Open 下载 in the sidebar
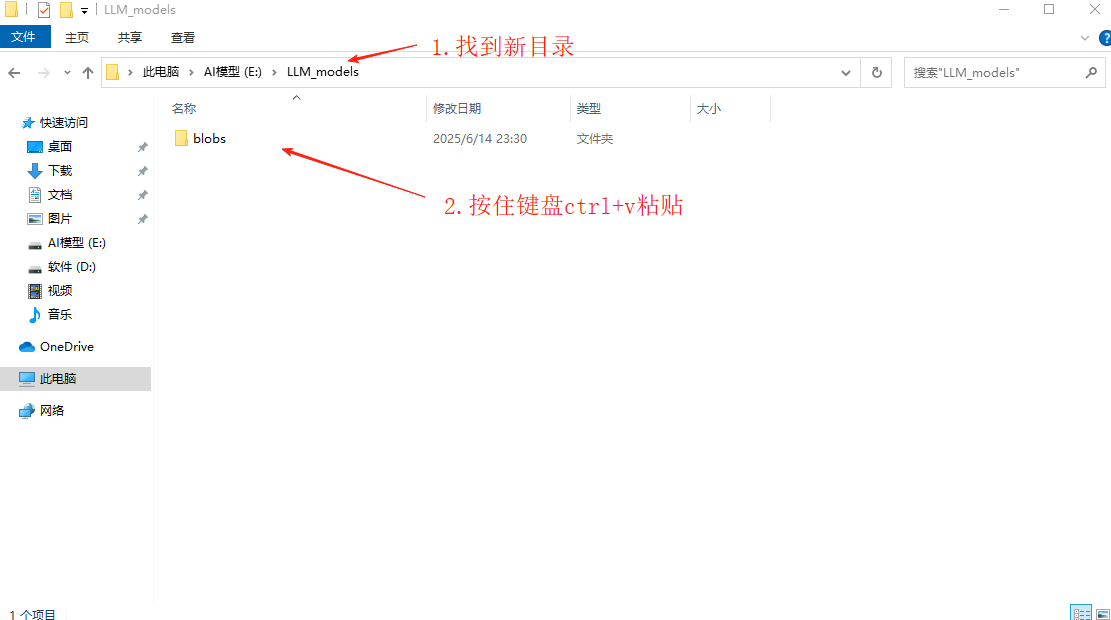Screen dimensions: 1111x620 [60, 171]
